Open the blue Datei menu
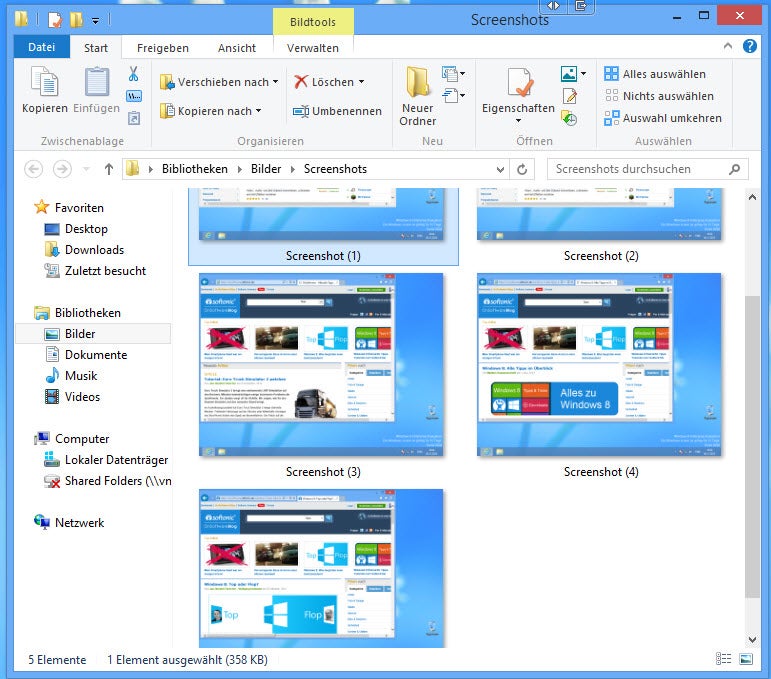Image resolution: width=771 pixels, height=679 pixels. coord(41,48)
